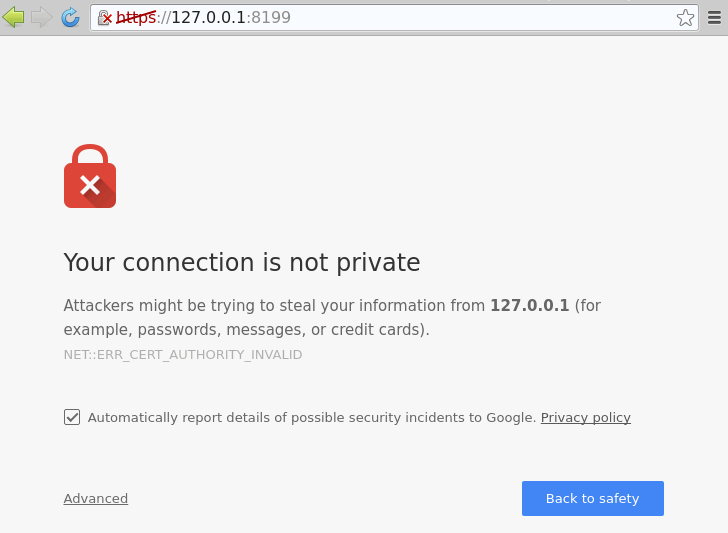Viewport: 728px width, 533px height.
Task: Click empty space in the address bar
Action: (480, 18)
